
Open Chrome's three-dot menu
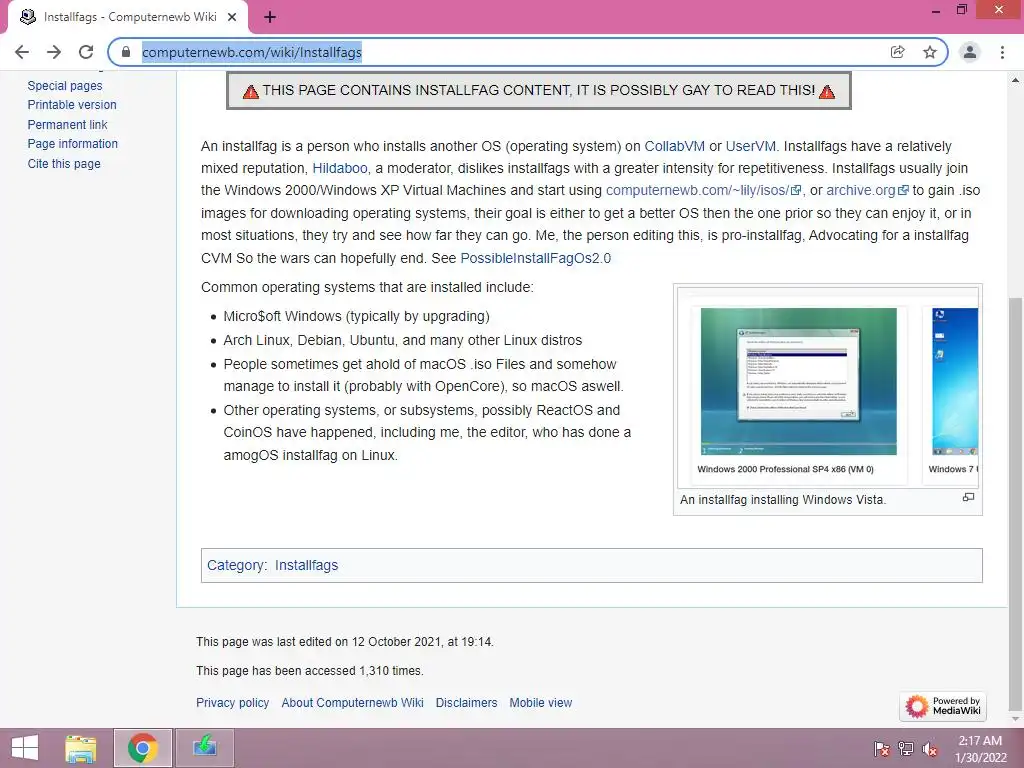[x=1002, y=52]
